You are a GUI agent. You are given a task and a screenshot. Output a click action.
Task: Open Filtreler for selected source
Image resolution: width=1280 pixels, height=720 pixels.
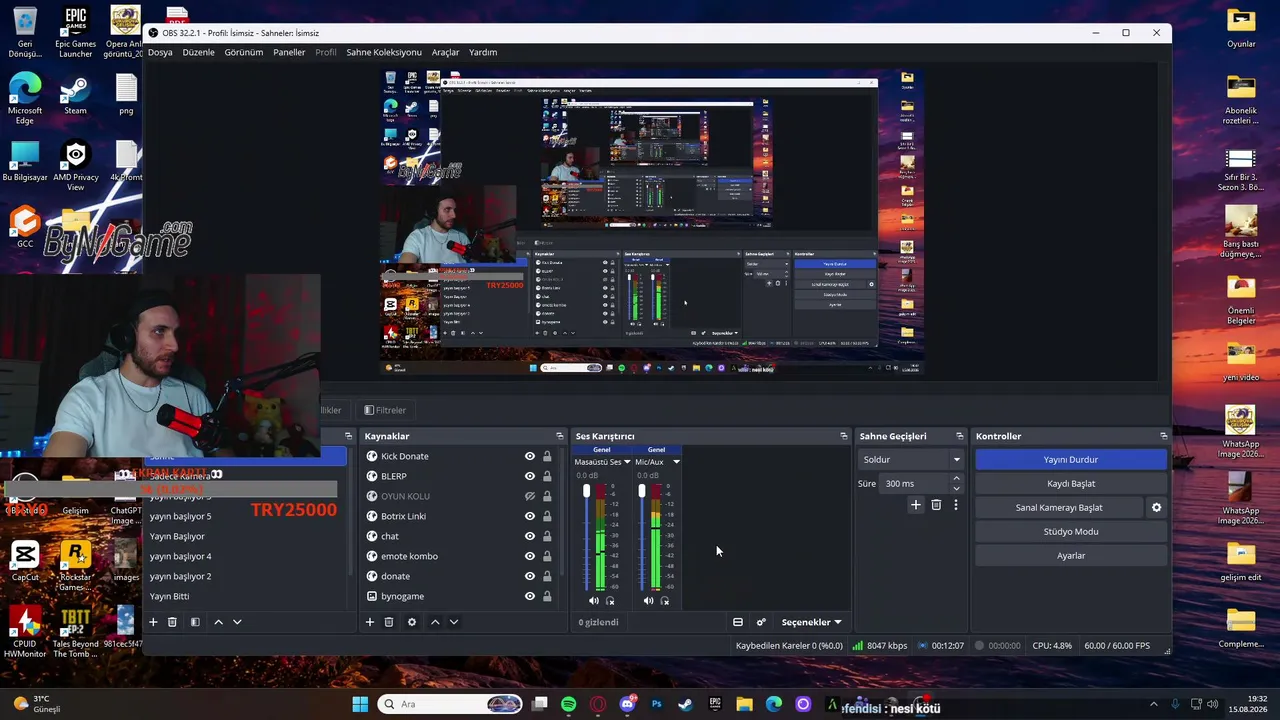385,410
